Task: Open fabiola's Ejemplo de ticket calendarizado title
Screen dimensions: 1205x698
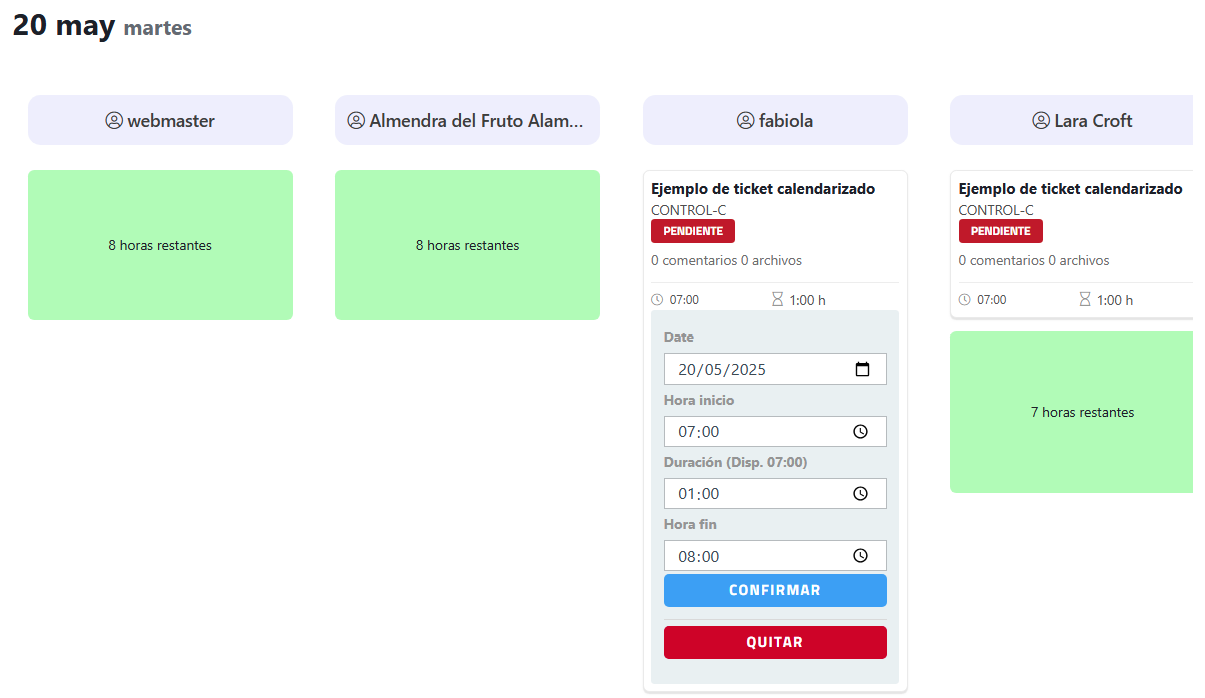Action: pos(763,189)
